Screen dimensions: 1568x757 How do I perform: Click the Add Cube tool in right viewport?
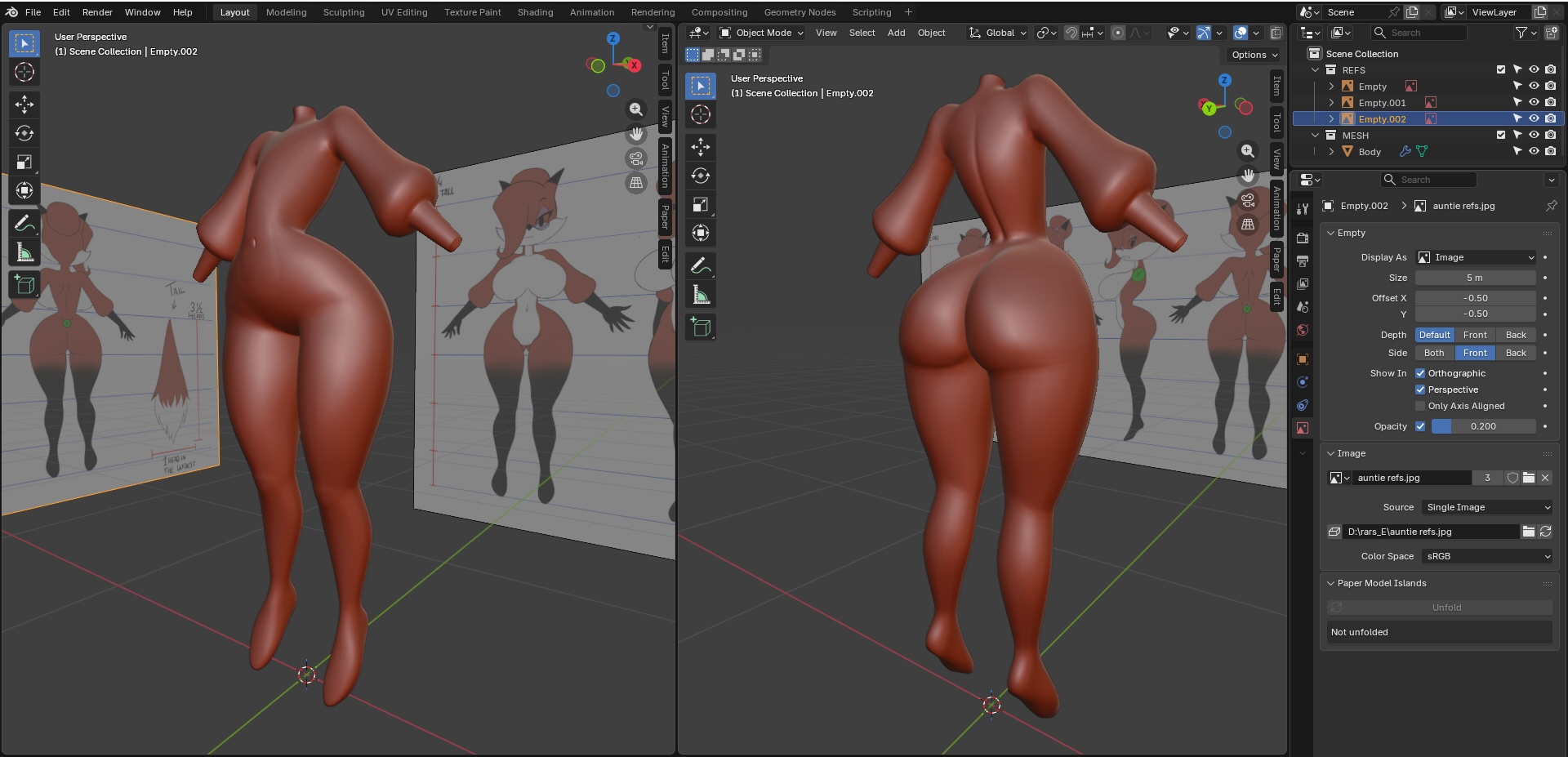[x=701, y=327]
